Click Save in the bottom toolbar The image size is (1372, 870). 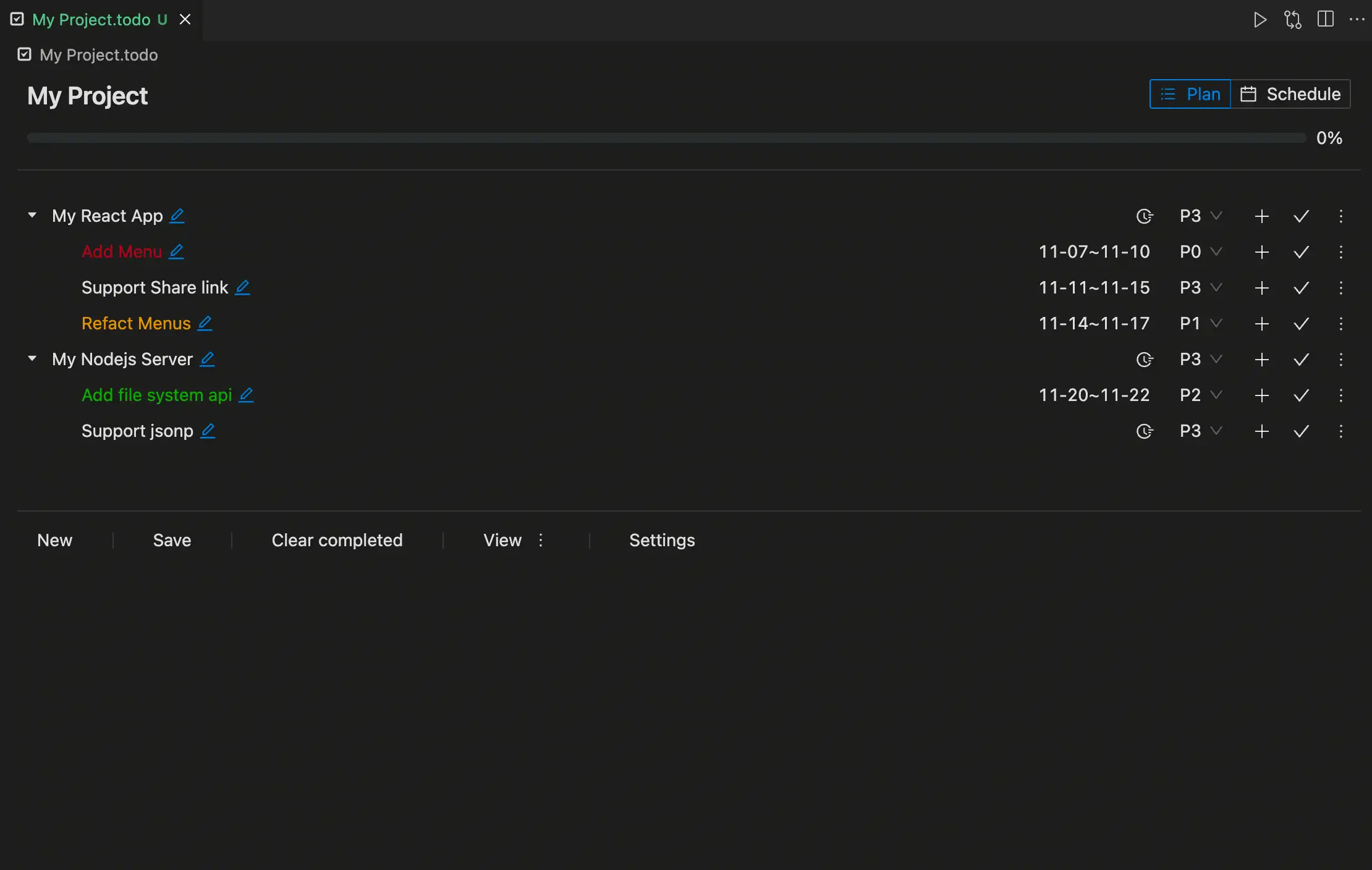coord(172,540)
